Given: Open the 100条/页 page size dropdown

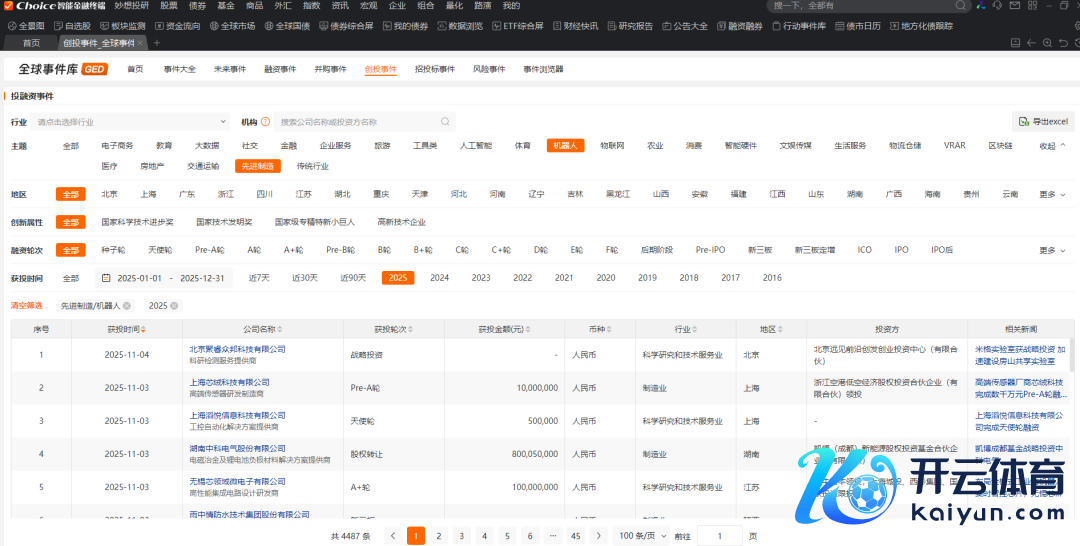Looking at the screenshot, I should pyautogui.click(x=640, y=536).
